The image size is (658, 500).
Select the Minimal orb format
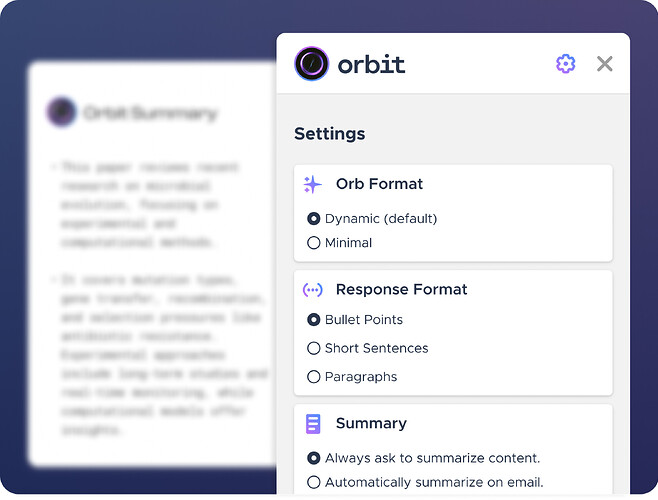pos(313,243)
